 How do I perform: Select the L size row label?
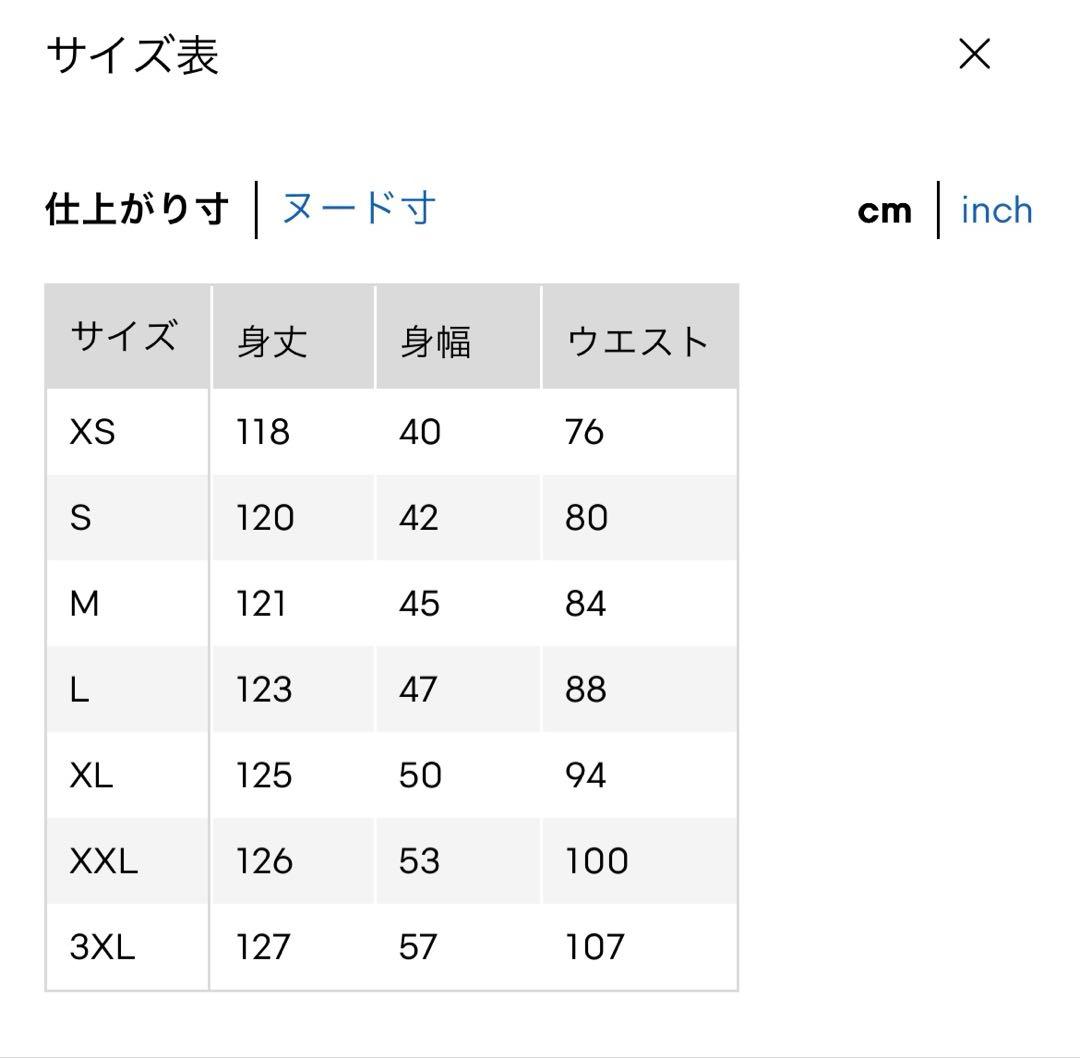tap(79, 689)
